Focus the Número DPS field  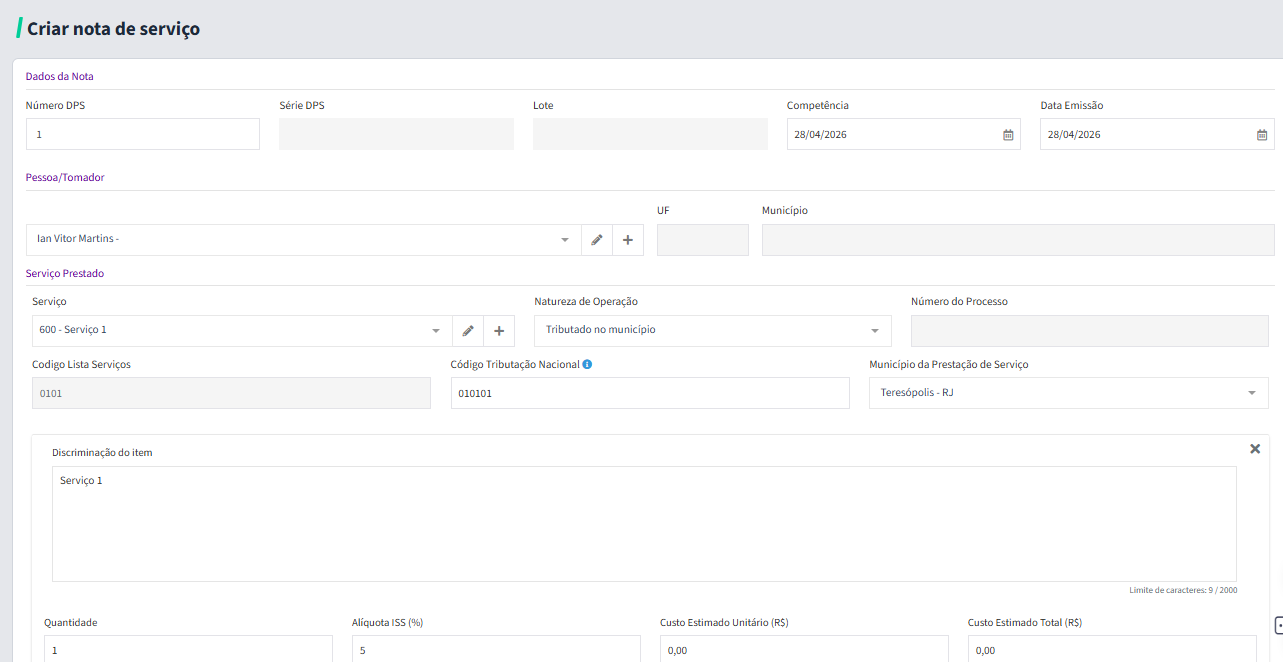point(143,134)
